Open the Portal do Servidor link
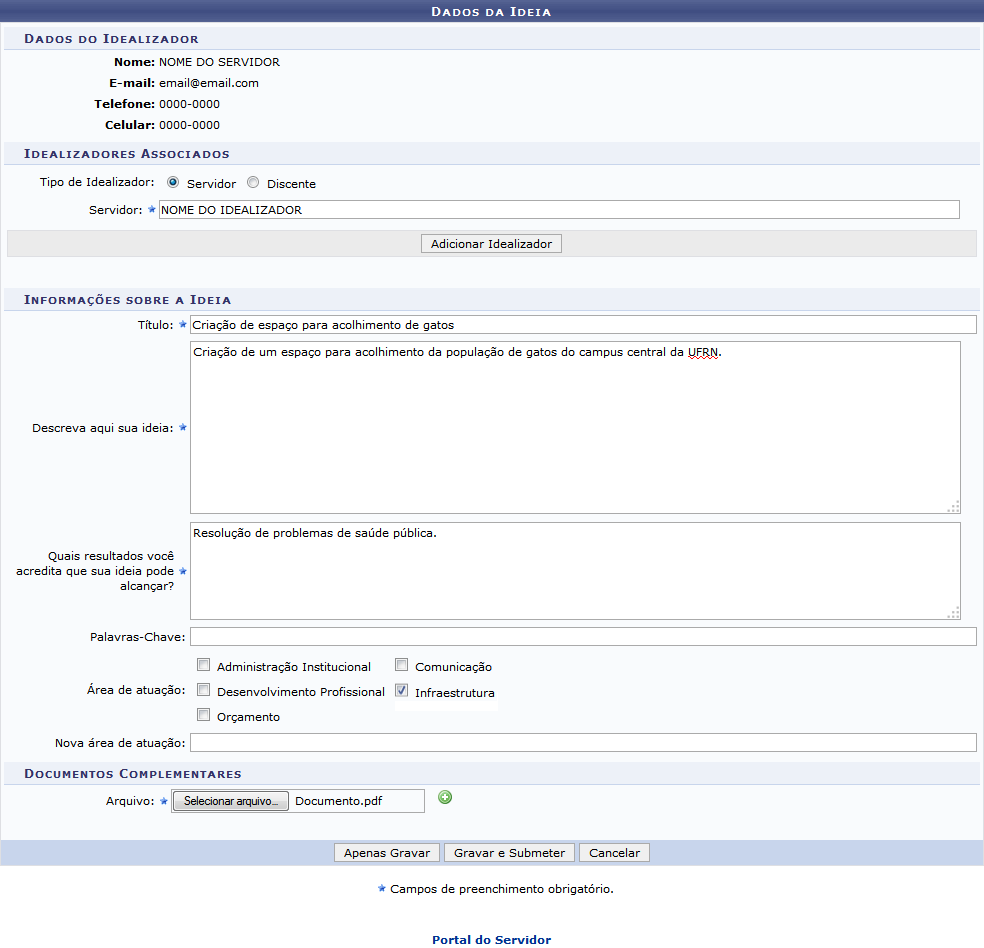The width and height of the screenshot is (984, 948). point(491,939)
